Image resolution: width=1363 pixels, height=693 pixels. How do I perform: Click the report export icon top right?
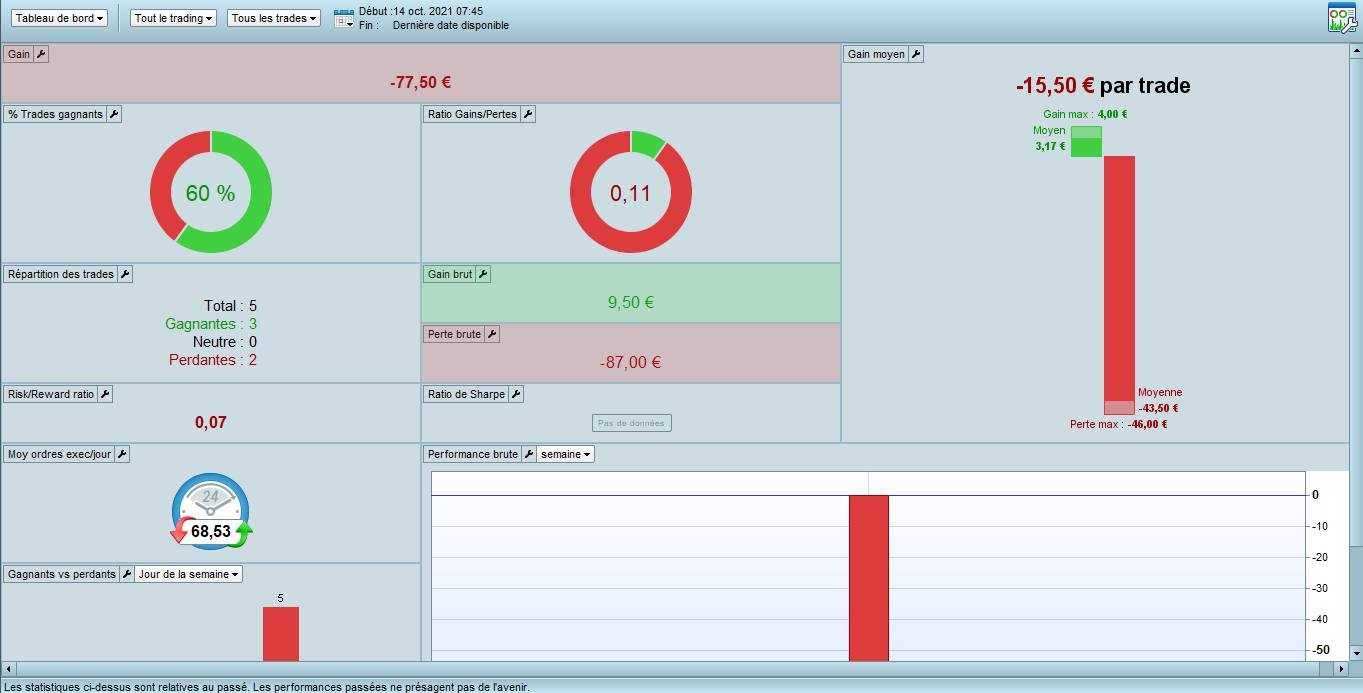1341,18
